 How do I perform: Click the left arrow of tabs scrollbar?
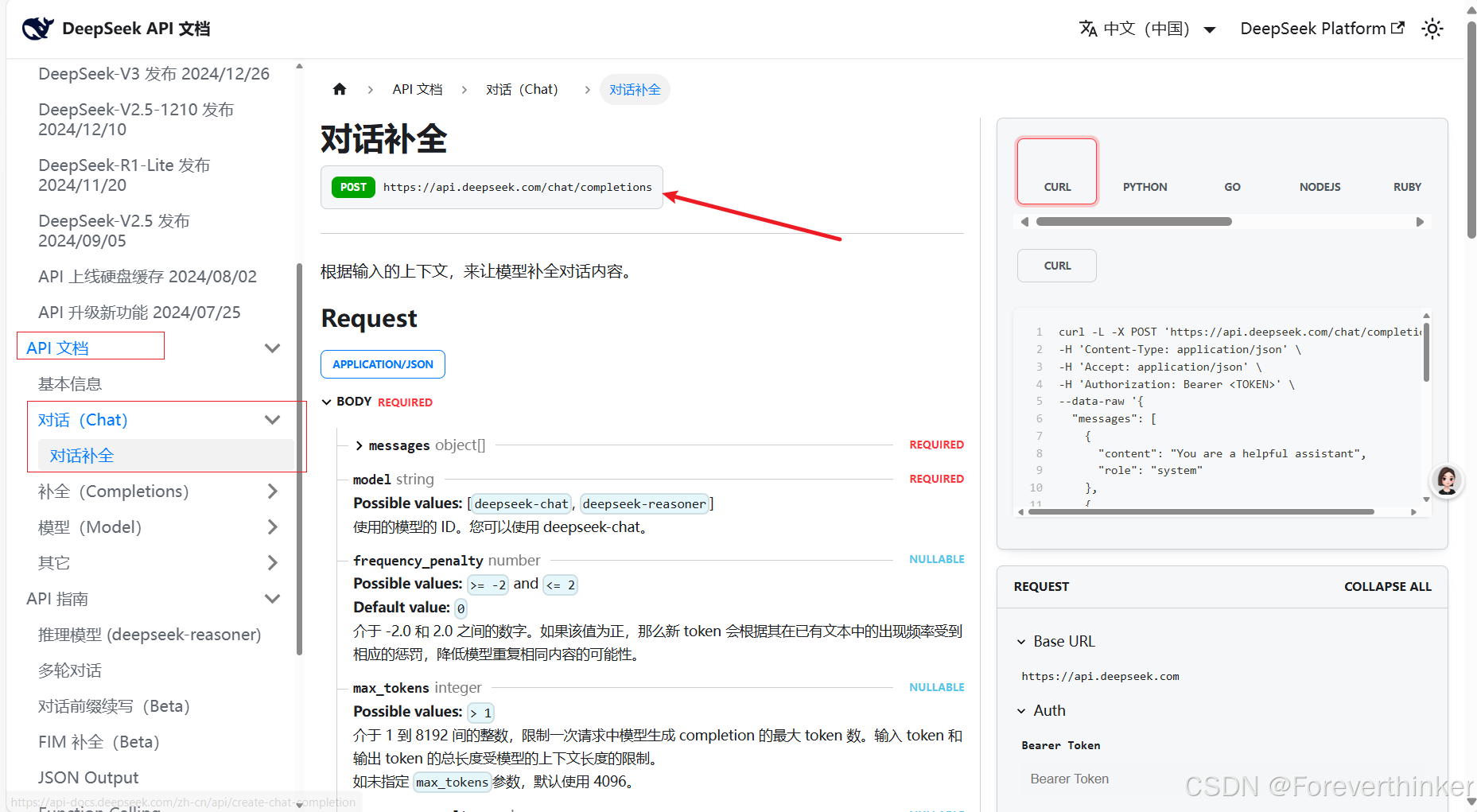(1024, 222)
